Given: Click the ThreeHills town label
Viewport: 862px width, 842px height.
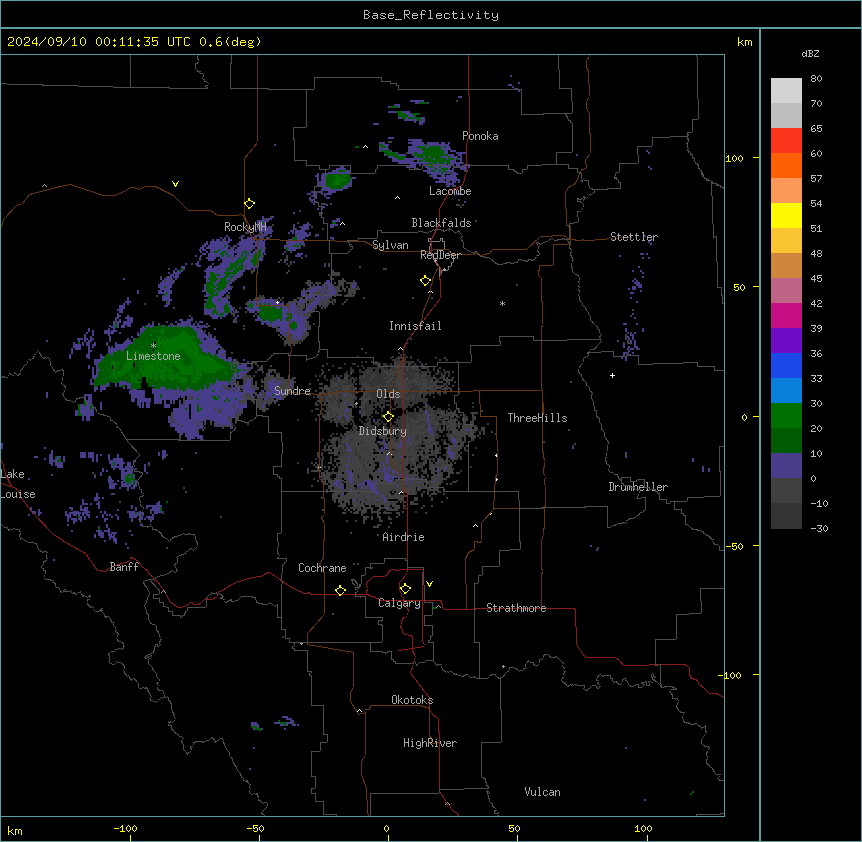Looking at the screenshot, I should click(x=537, y=418).
